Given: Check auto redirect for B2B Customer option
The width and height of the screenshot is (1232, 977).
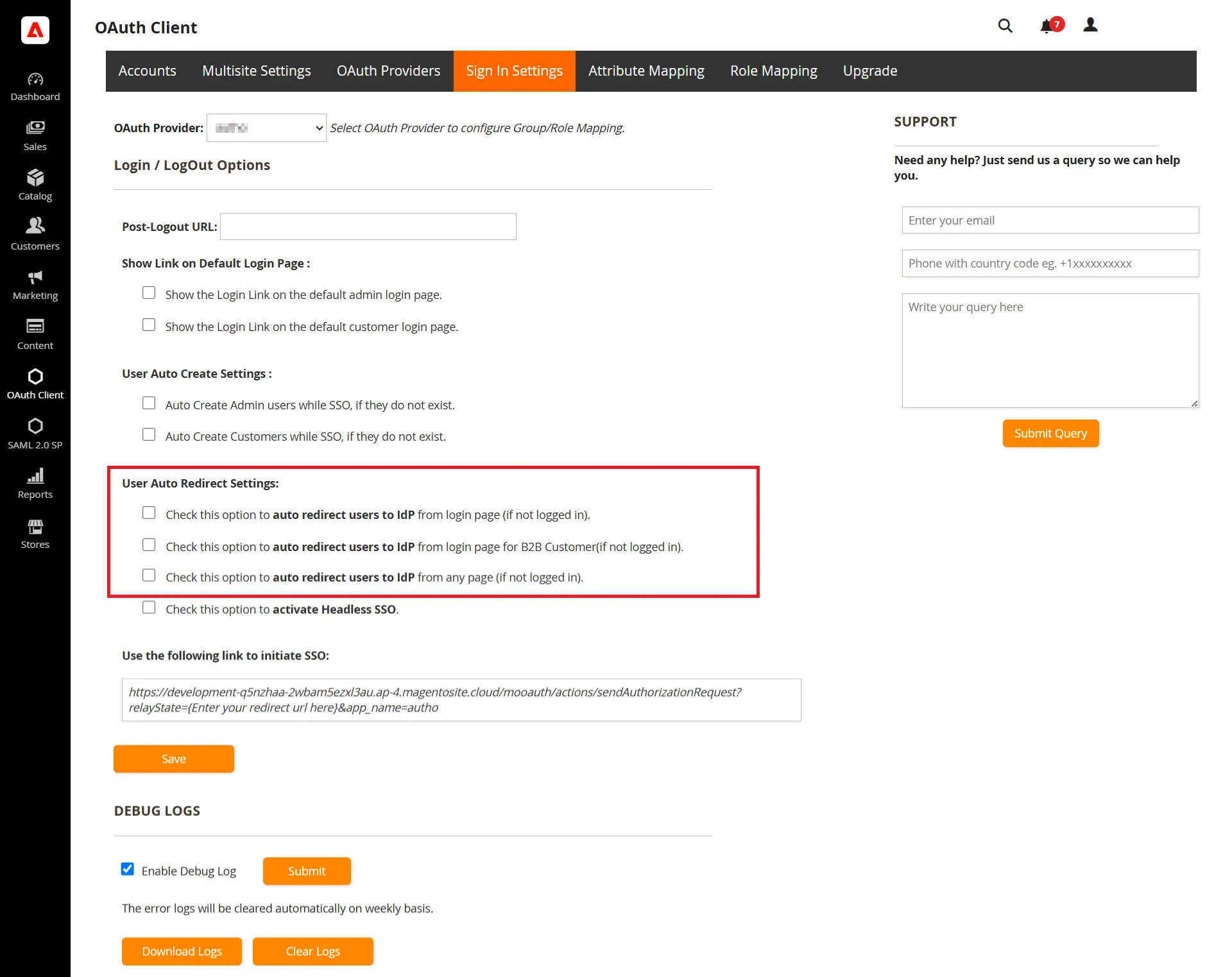Looking at the screenshot, I should tap(149, 545).
